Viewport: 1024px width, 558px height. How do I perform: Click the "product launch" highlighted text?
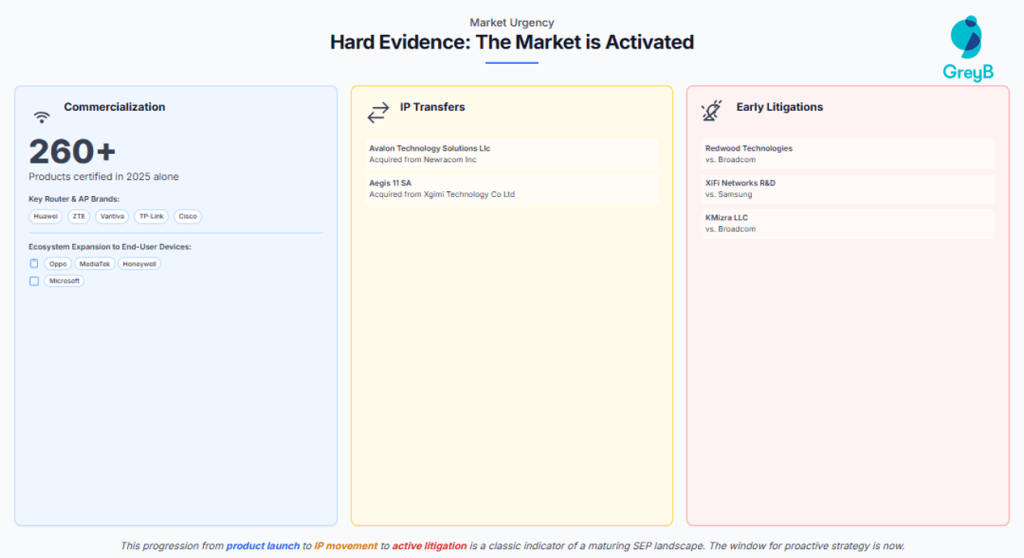pos(263,545)
